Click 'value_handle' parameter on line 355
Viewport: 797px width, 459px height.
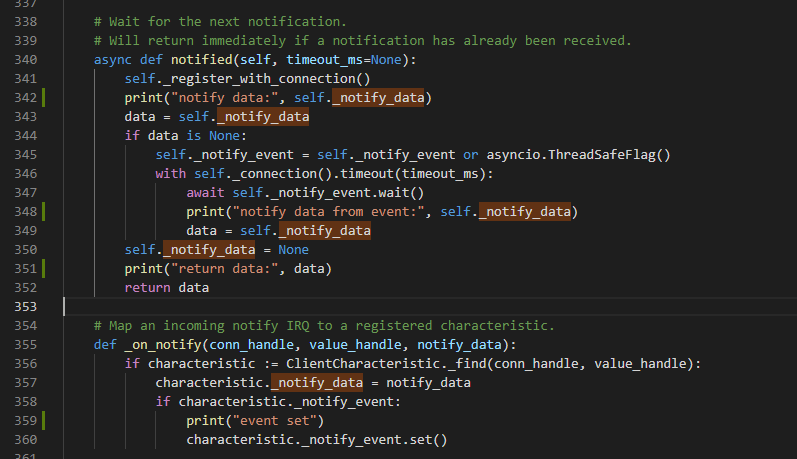355,345
